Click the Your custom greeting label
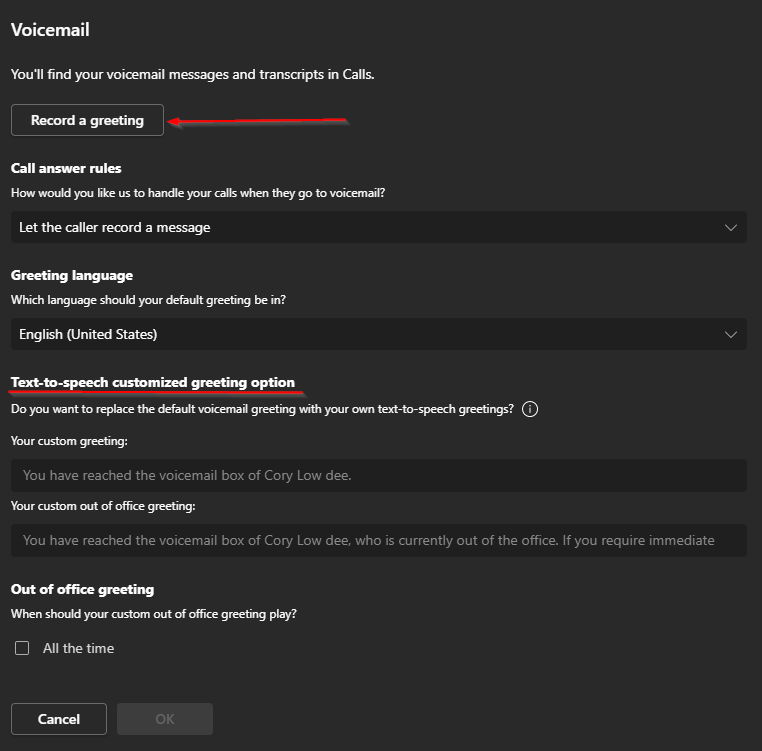 pyautogui.click(x=69, y=441)
